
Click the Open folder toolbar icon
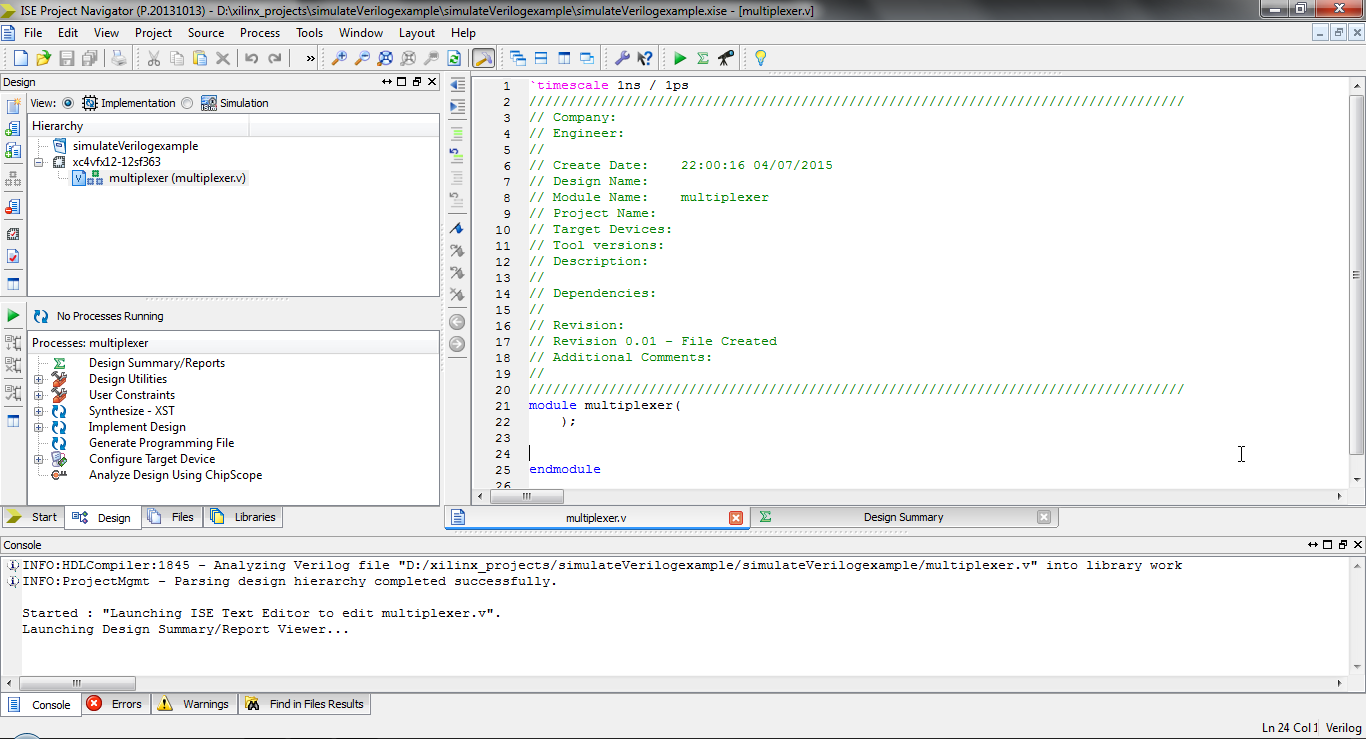43,59
